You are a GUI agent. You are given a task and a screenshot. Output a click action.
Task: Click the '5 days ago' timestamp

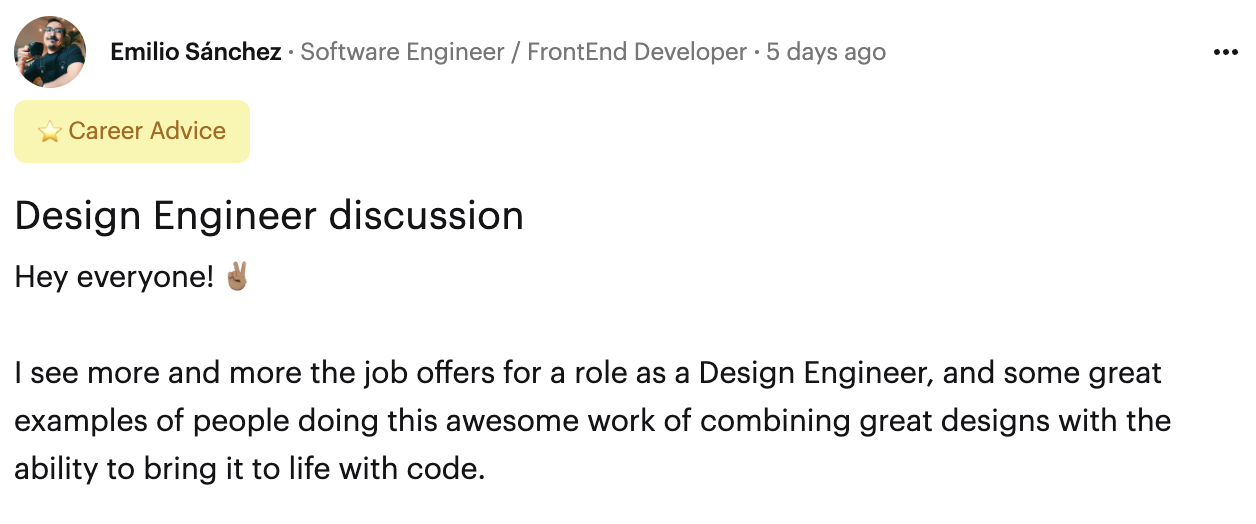tap(826, 52)
